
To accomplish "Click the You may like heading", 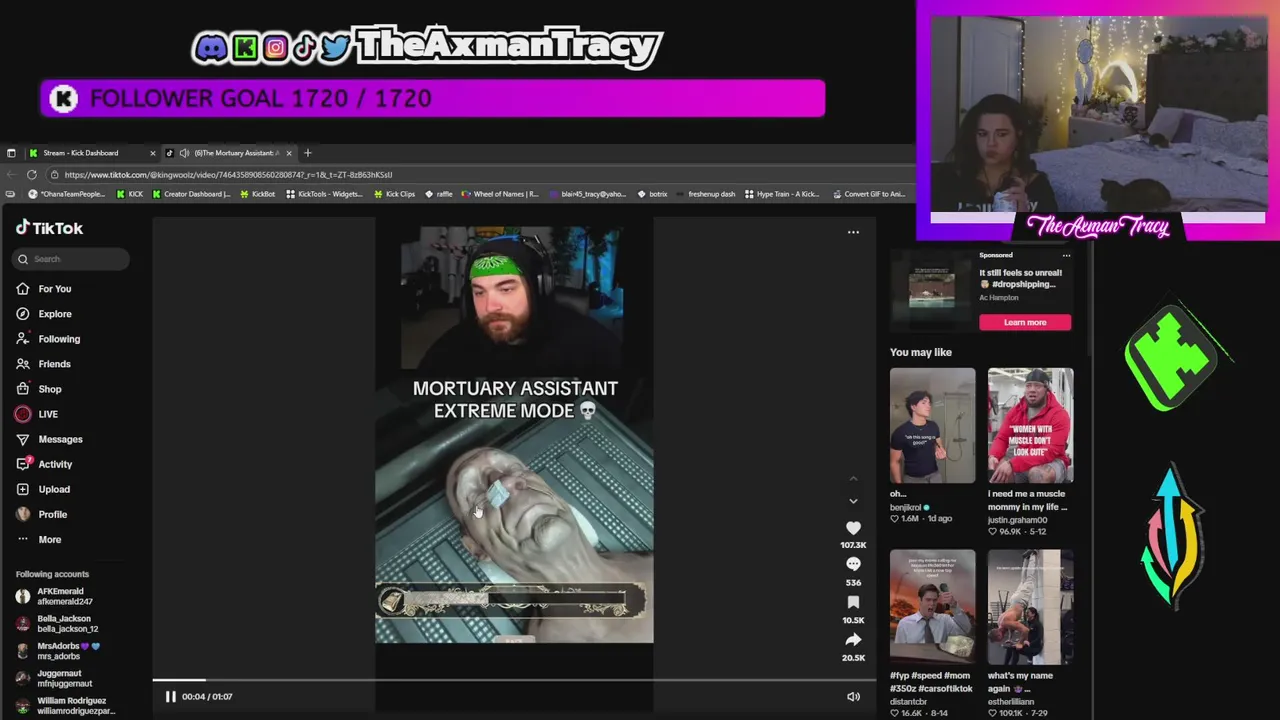I will tap(921, 352).
